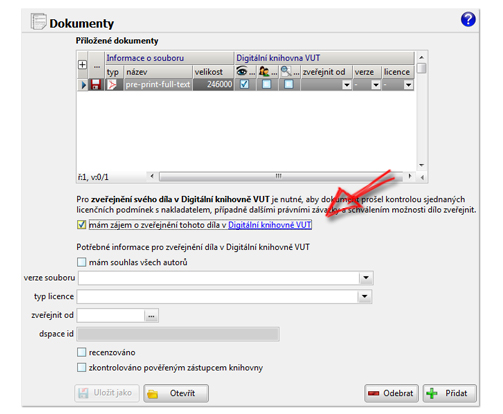The width and height of the screenshot is (503, 414).
Task: Open the blue help question mark icon
Action: (x=468, y=20)
